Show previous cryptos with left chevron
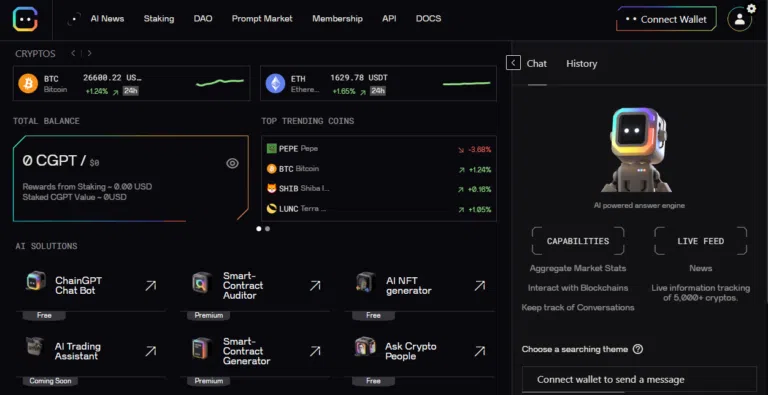The image size is (768, 395). (x=73, y=53)
